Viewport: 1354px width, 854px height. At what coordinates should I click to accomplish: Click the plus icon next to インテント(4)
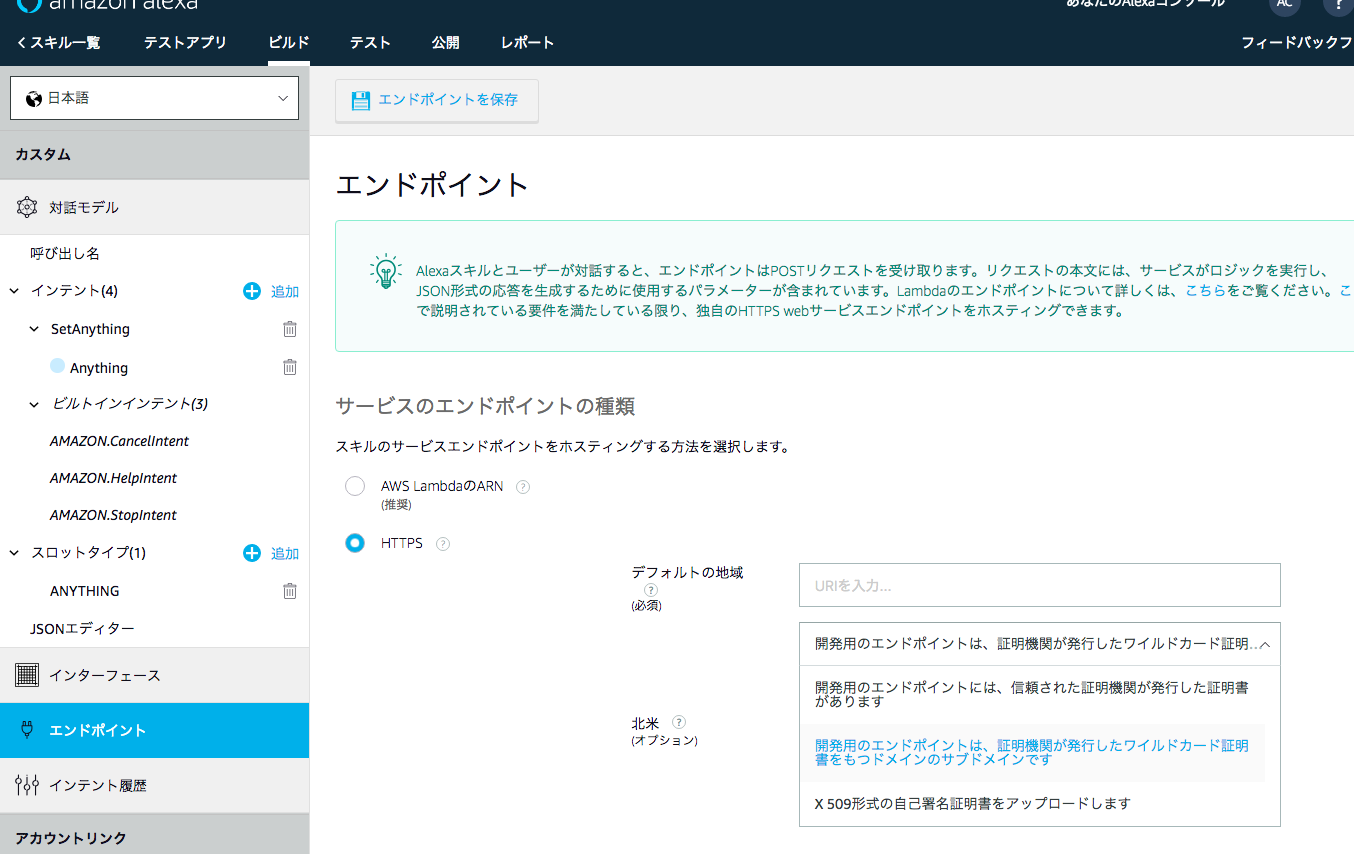tap(252, 291)
